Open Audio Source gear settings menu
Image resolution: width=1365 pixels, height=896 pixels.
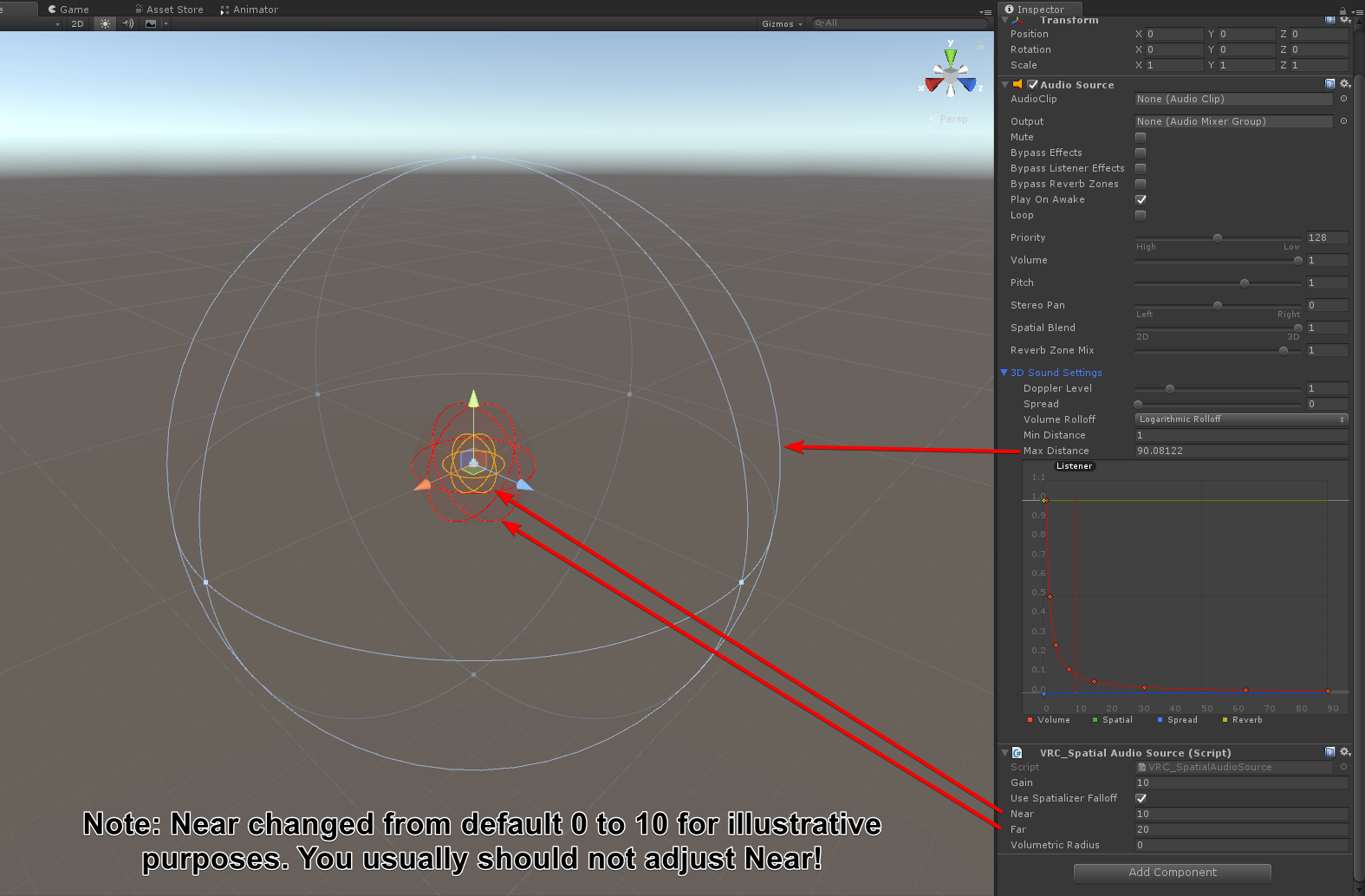point(1345,84)
